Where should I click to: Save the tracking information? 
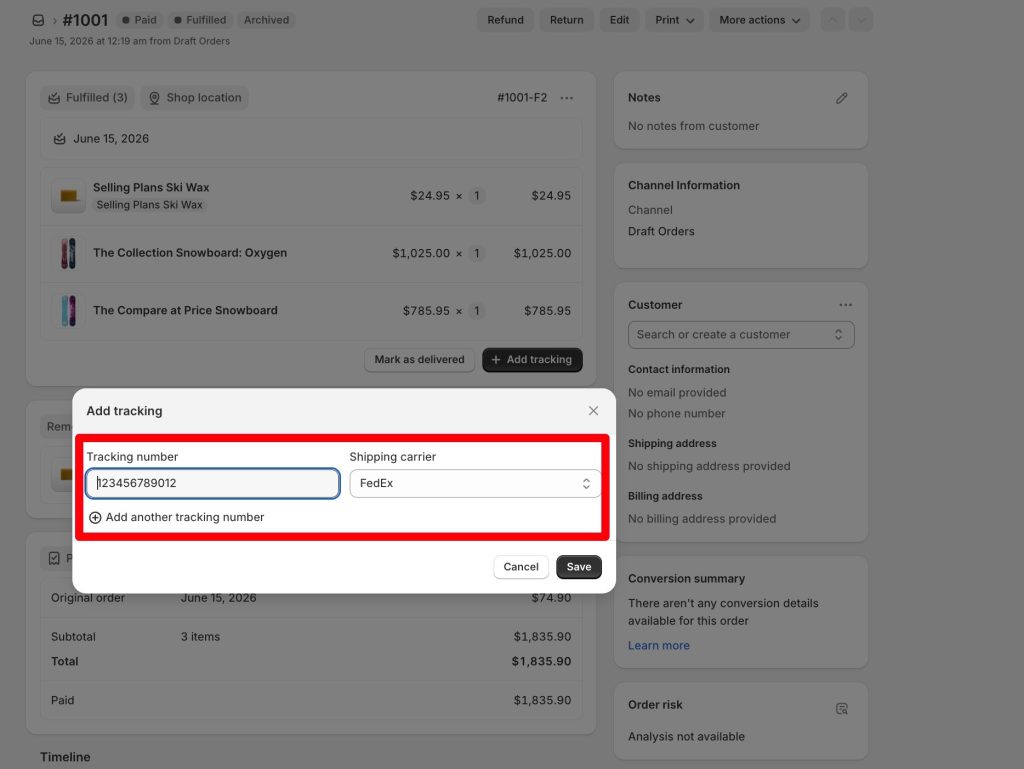pyautogui.click(x=579, y=567)
